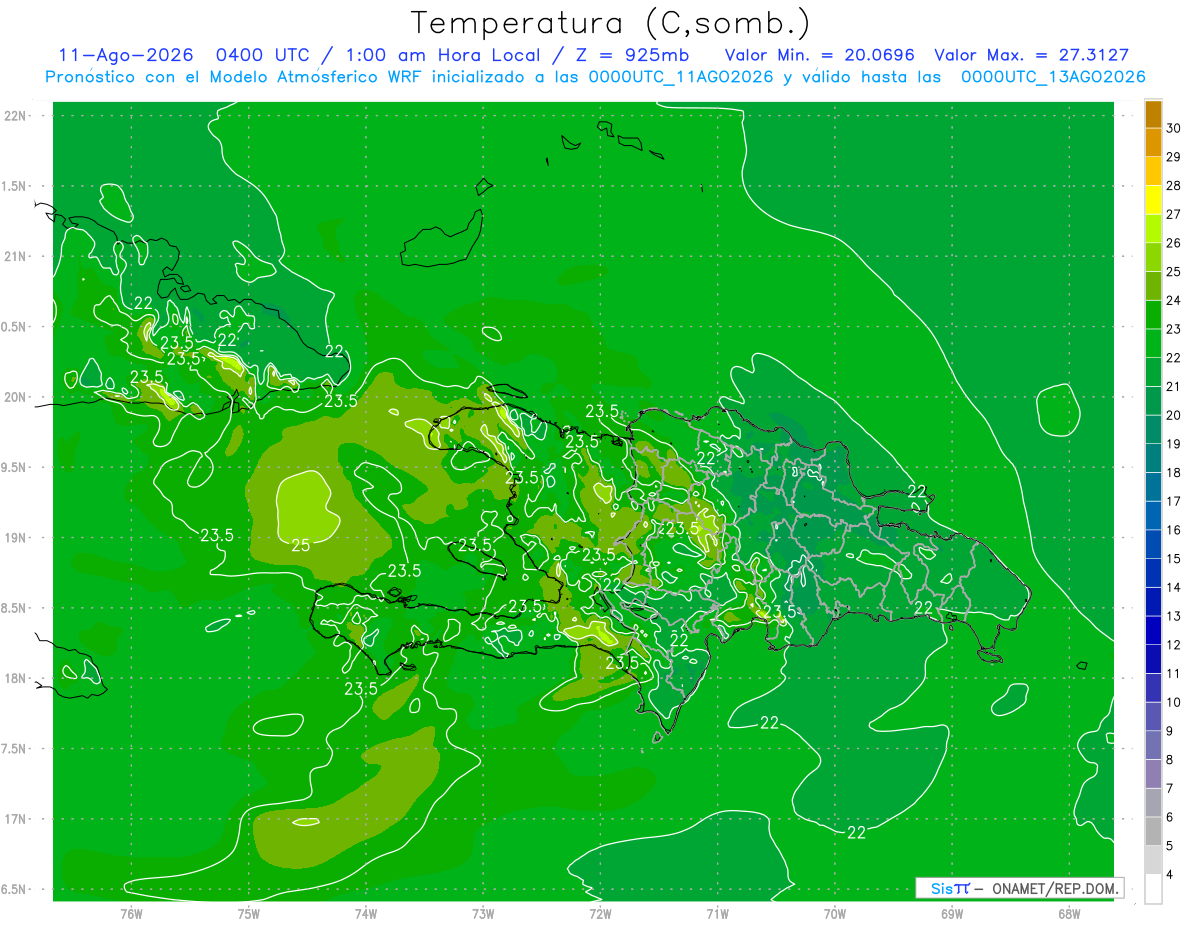Click the 19N latitude axis label
This screenshot has height=927, width=1200.
pos(17,538)
